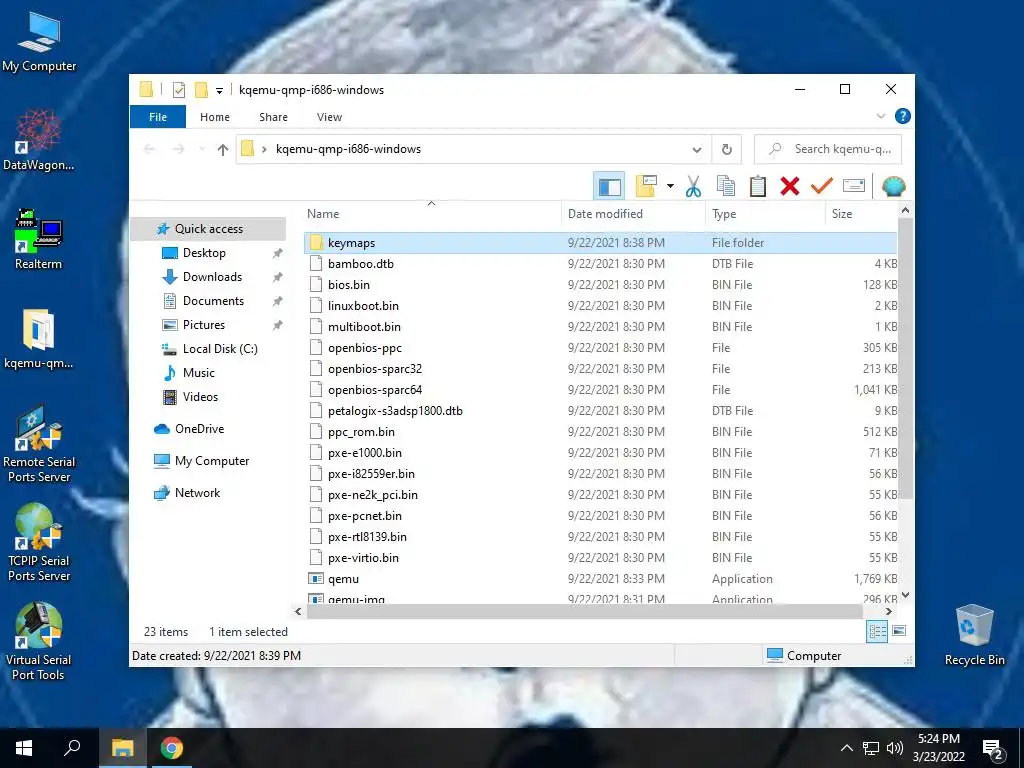
Task: Click the horizontal scrollbar right arrow
Action: tap(889, 612)
